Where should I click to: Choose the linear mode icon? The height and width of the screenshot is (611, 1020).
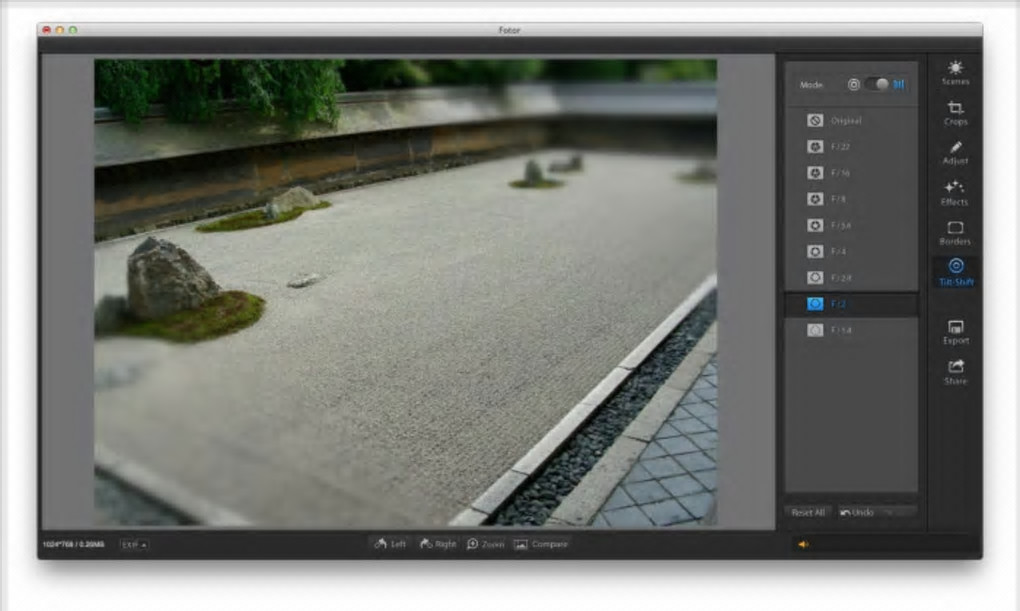click(x=899, y=85)
